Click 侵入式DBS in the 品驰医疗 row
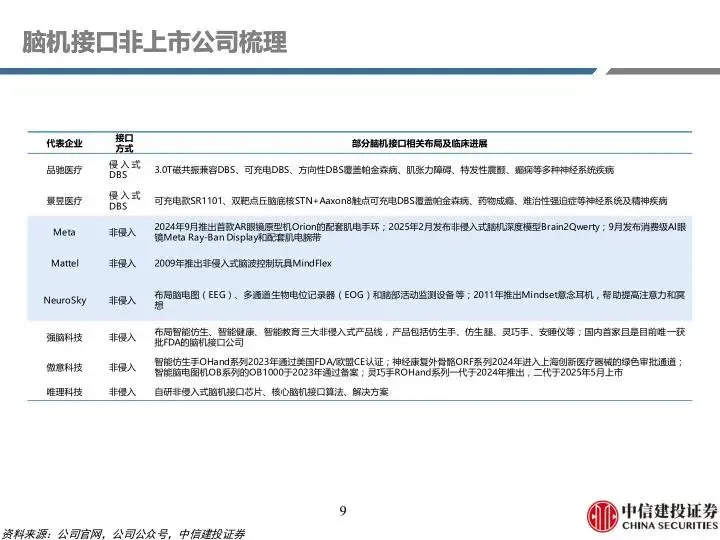Screen dimensions: 720x540 (124, 169)
